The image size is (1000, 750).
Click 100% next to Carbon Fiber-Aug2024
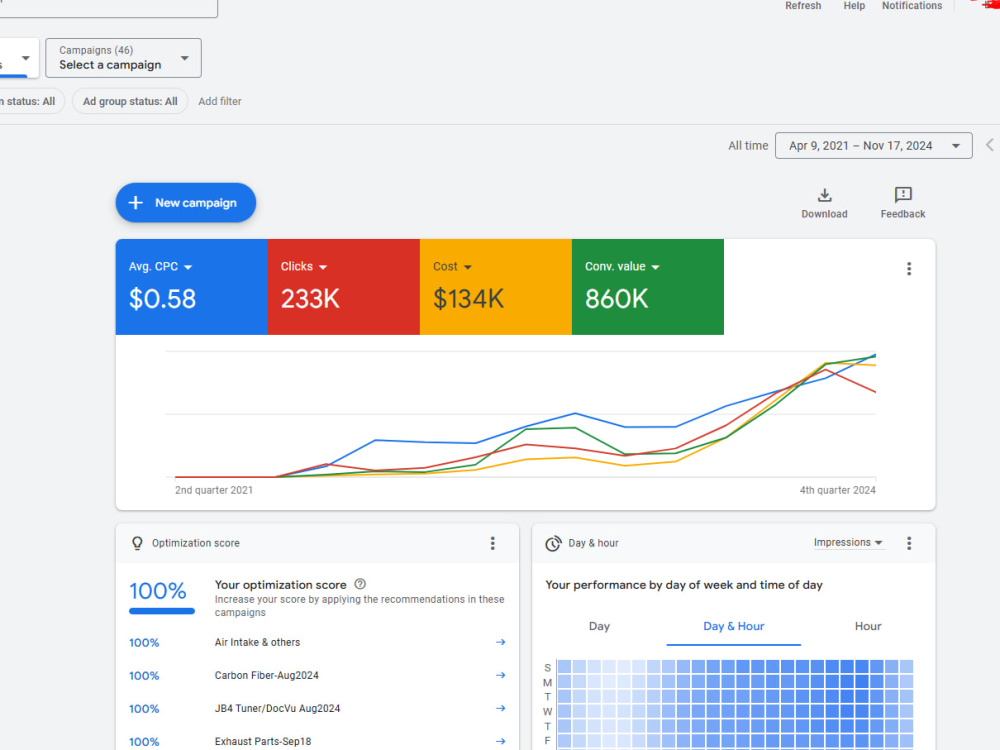144,675
